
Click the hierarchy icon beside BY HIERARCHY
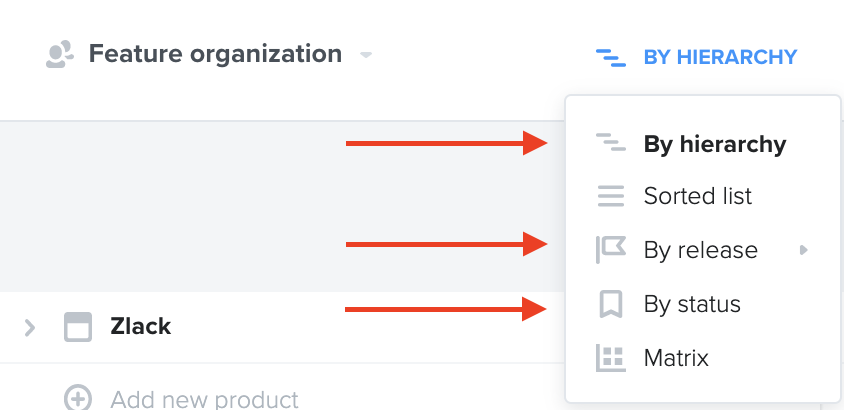(x=610, y=58)
